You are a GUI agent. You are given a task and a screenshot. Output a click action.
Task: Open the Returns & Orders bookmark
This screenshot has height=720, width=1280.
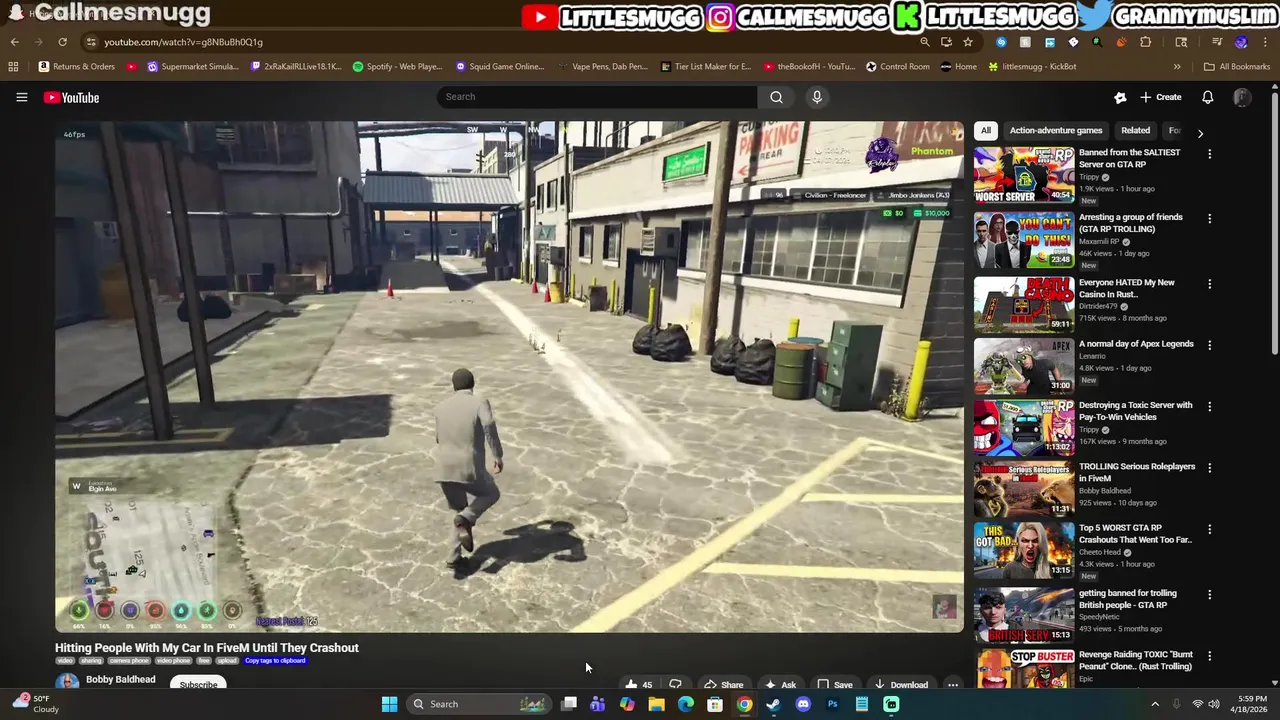click(x=77, y=67)
